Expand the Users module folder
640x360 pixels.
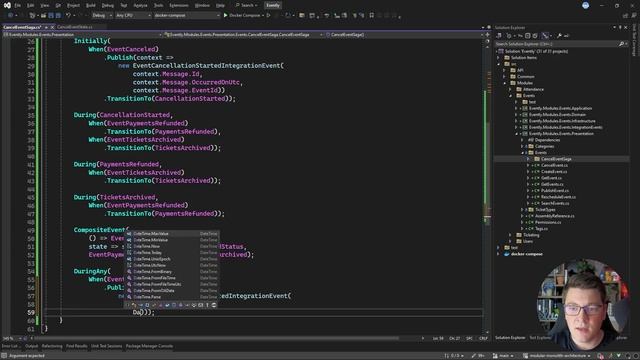click(510, 241)
